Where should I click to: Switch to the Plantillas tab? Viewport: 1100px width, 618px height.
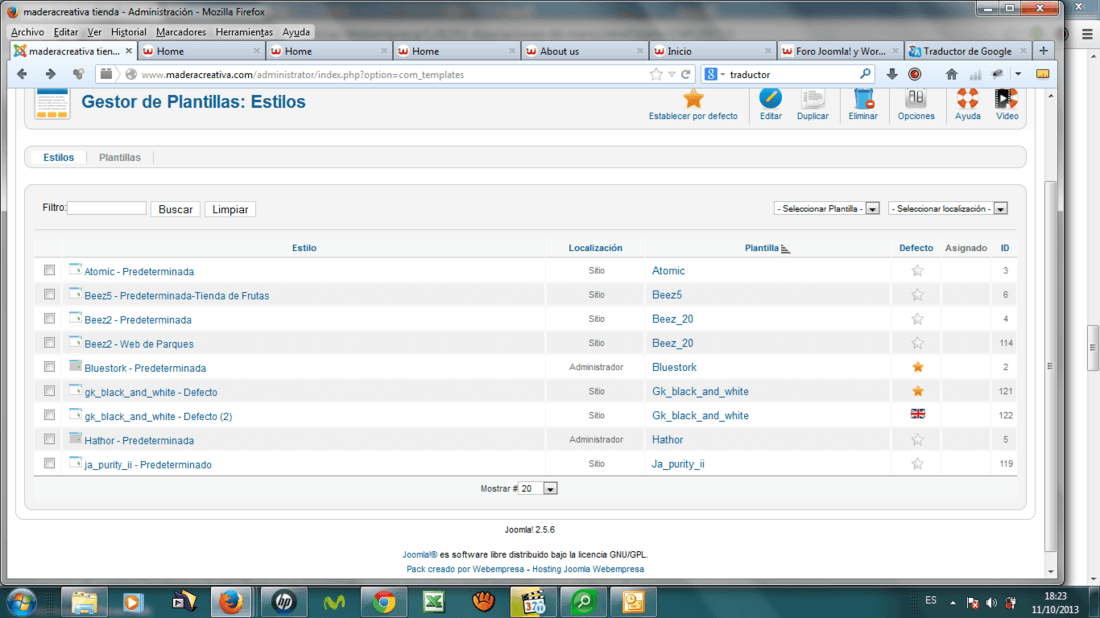[119, 157]
